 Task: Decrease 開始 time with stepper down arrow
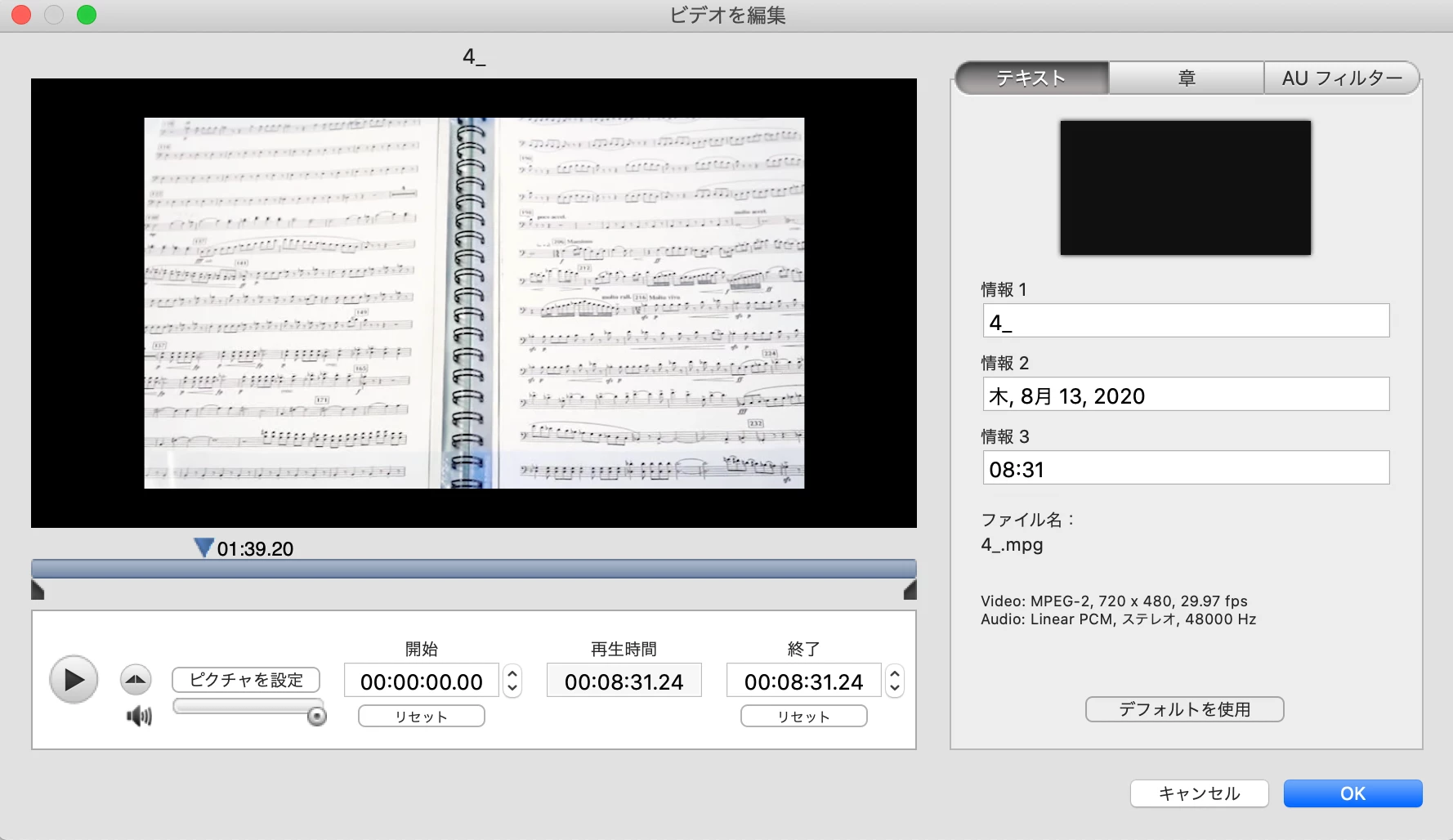(x=512, y=688)
